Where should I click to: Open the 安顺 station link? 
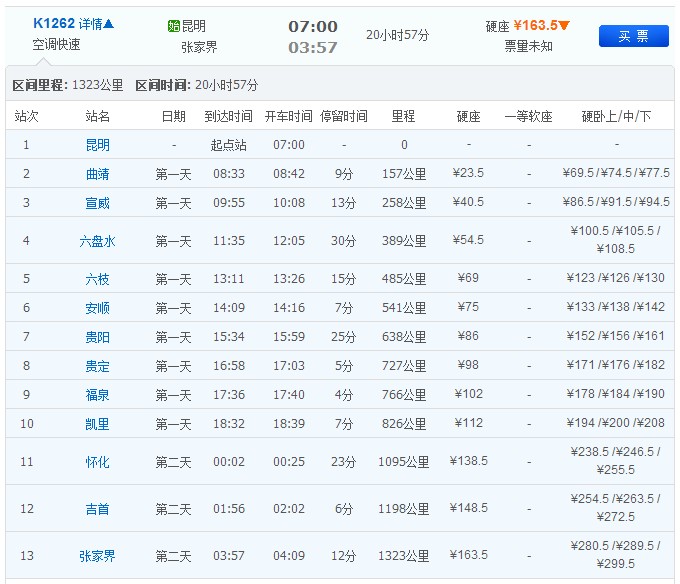pyautogui.click(x=98, y=308)
